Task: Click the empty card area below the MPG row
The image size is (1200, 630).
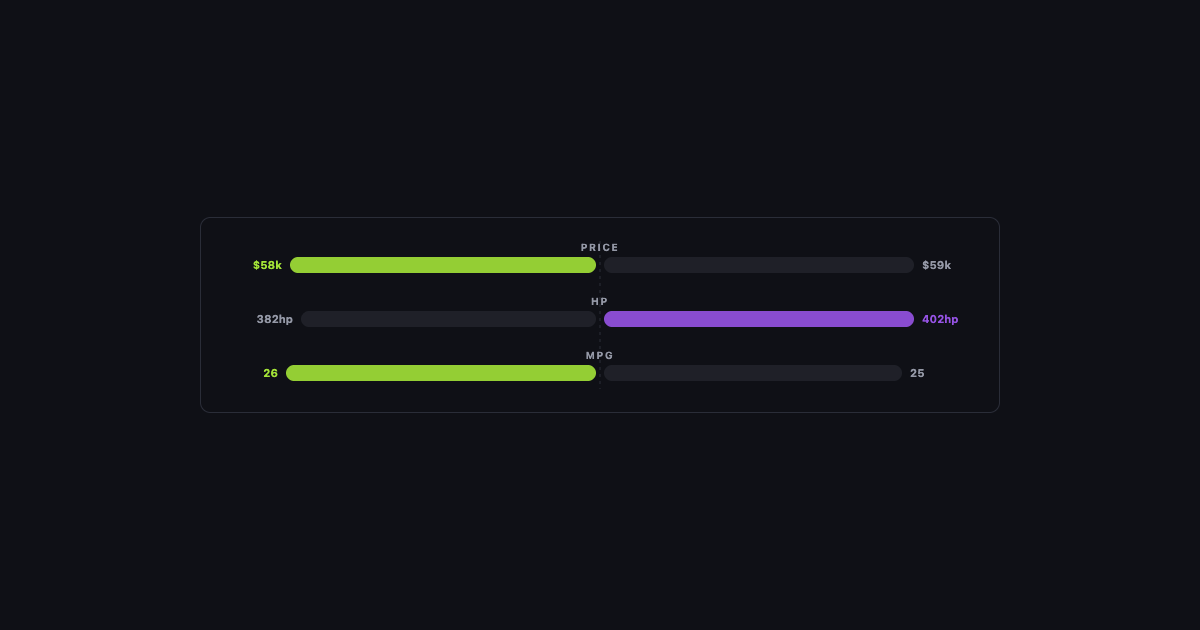Action: (600, 397)
